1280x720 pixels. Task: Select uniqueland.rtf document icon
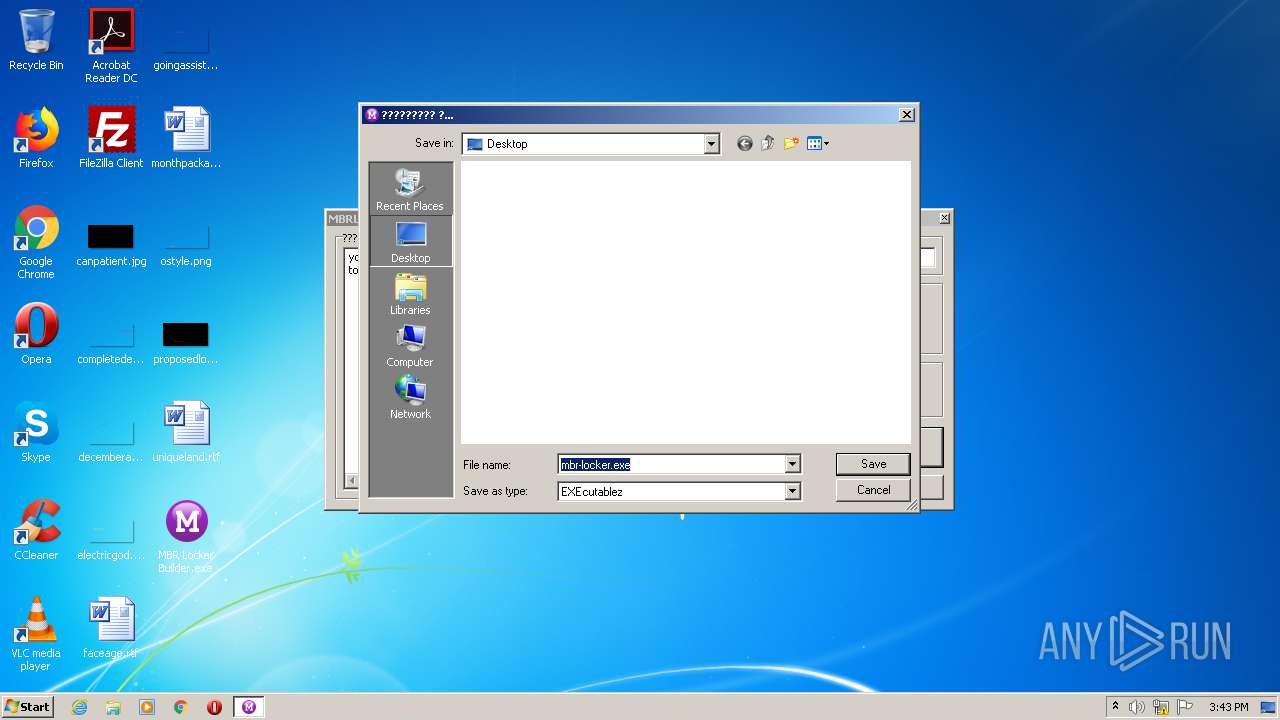point(186,432)
